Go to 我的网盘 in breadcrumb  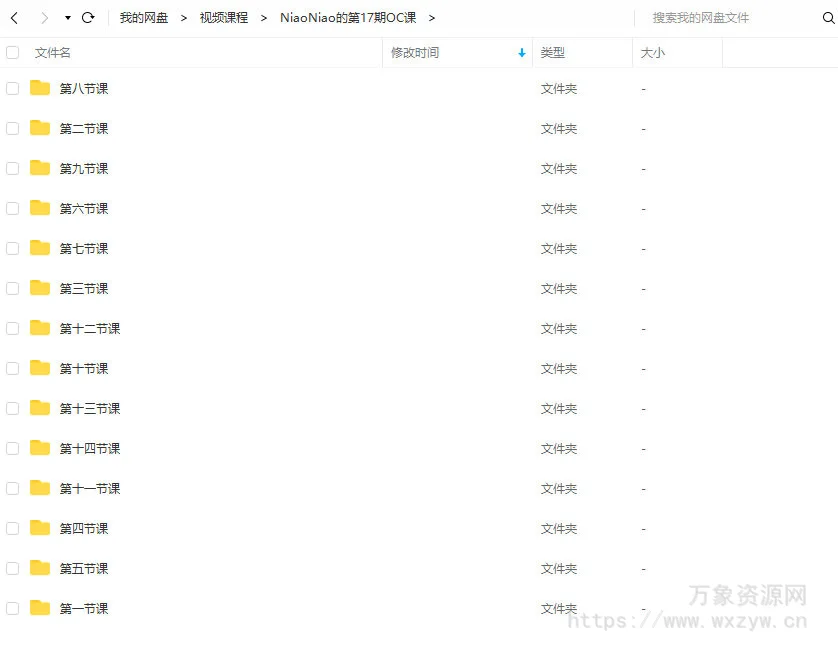pos(144,18)
